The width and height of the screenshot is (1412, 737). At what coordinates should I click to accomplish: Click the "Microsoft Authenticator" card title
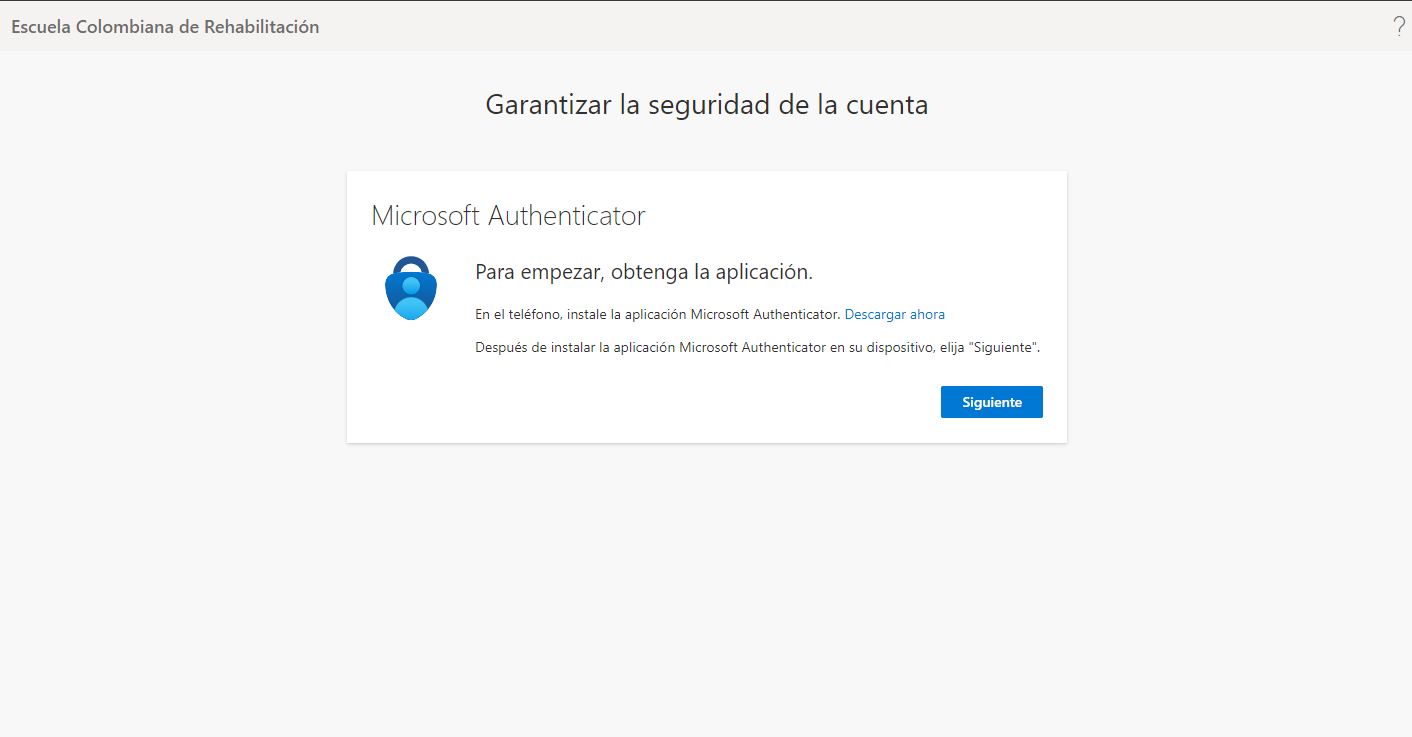tap(508, 215)
